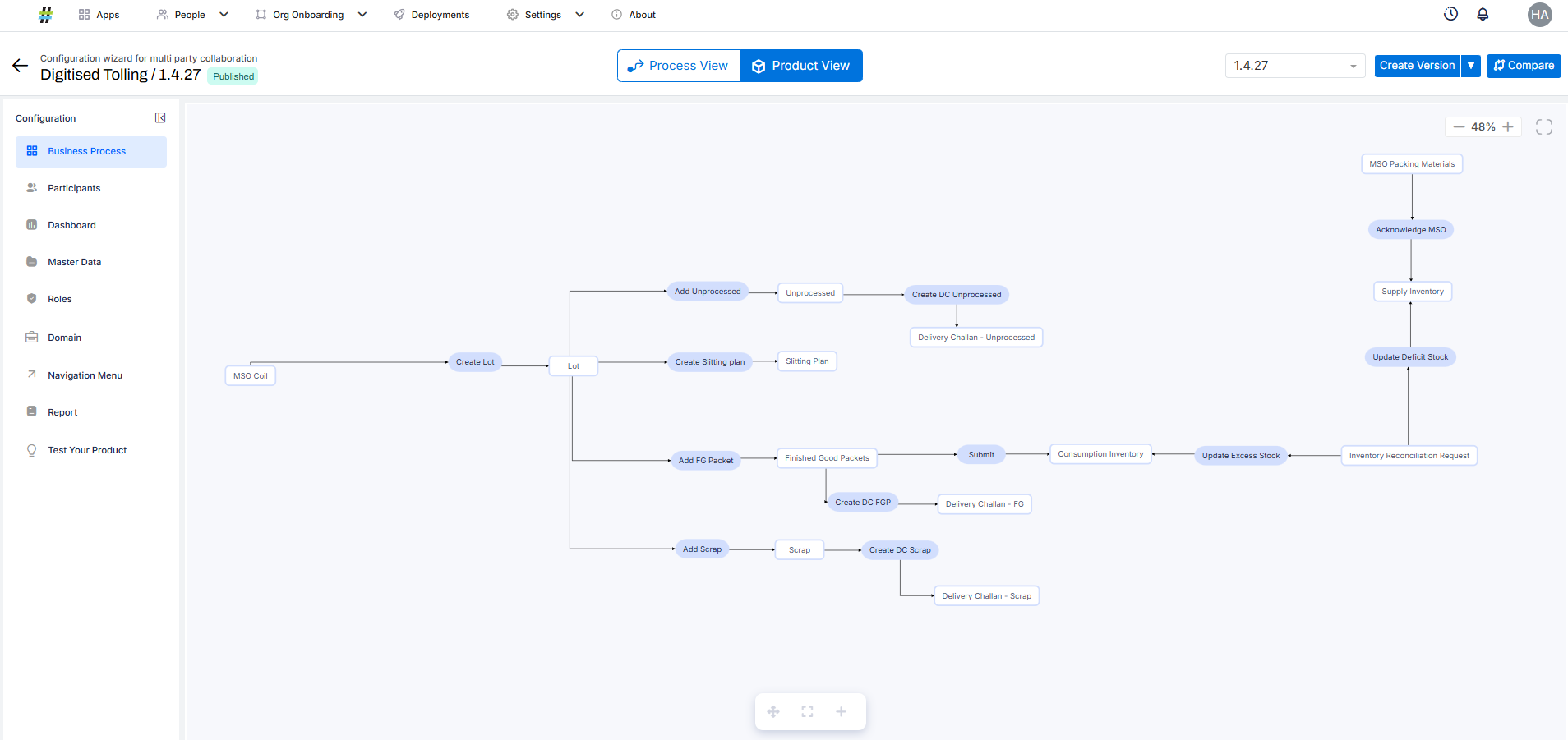Collapse the Configuration sidebar panel

tap(160, 118)
